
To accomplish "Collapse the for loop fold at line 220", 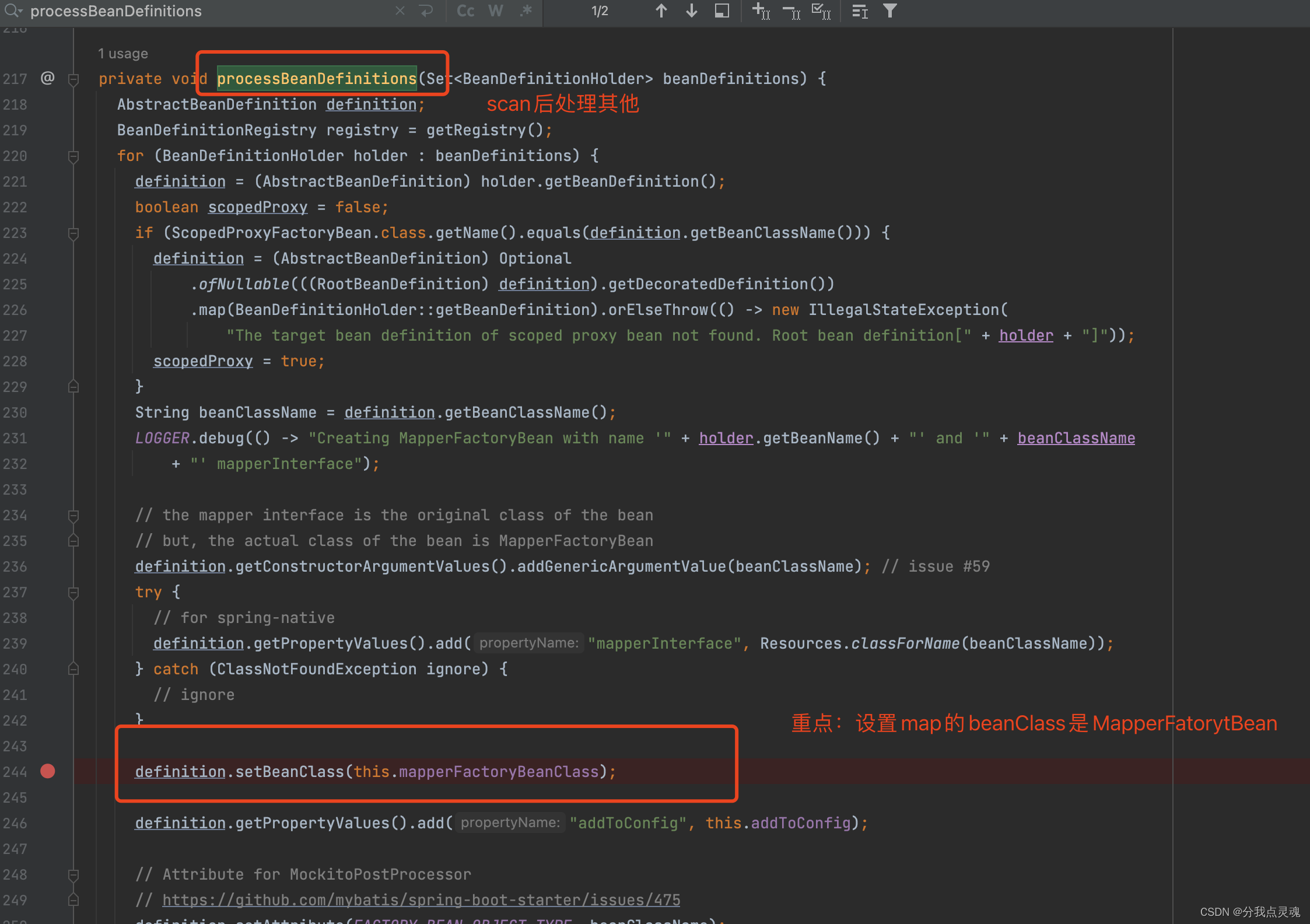I will tap(73, 156).
